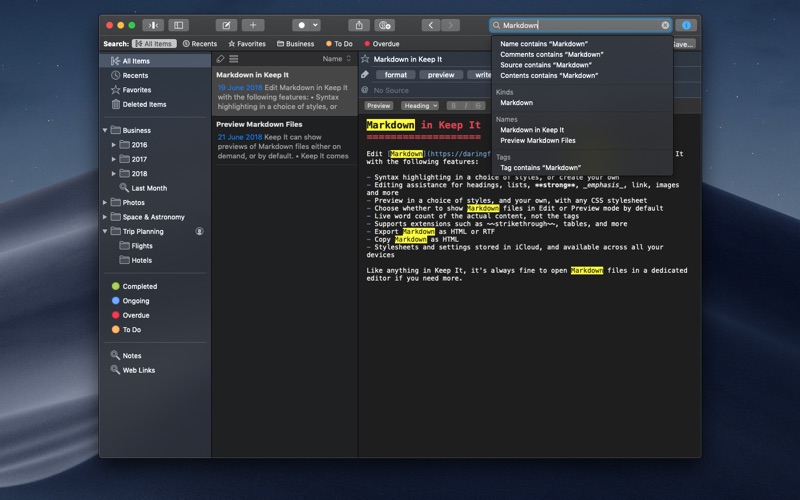
Task: Select 'Preview Markdown Files' under Names
Action: click(538, 141)
